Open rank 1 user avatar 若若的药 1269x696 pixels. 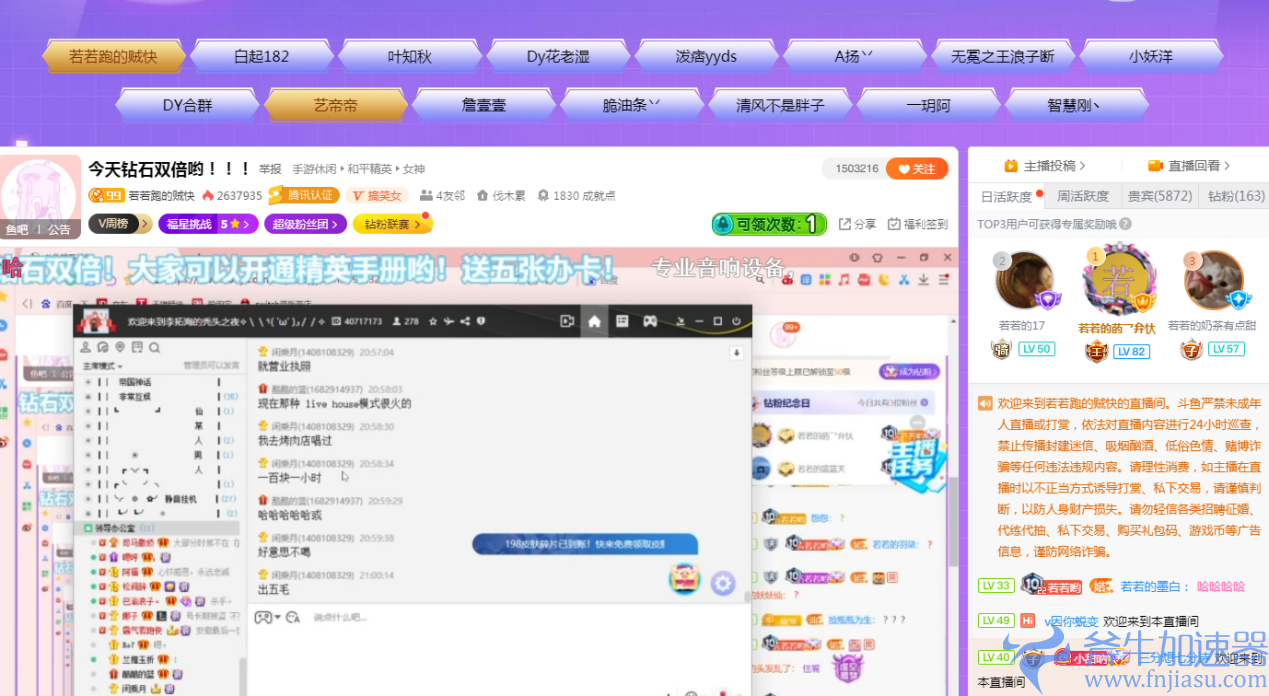[x=1119, y=280]
